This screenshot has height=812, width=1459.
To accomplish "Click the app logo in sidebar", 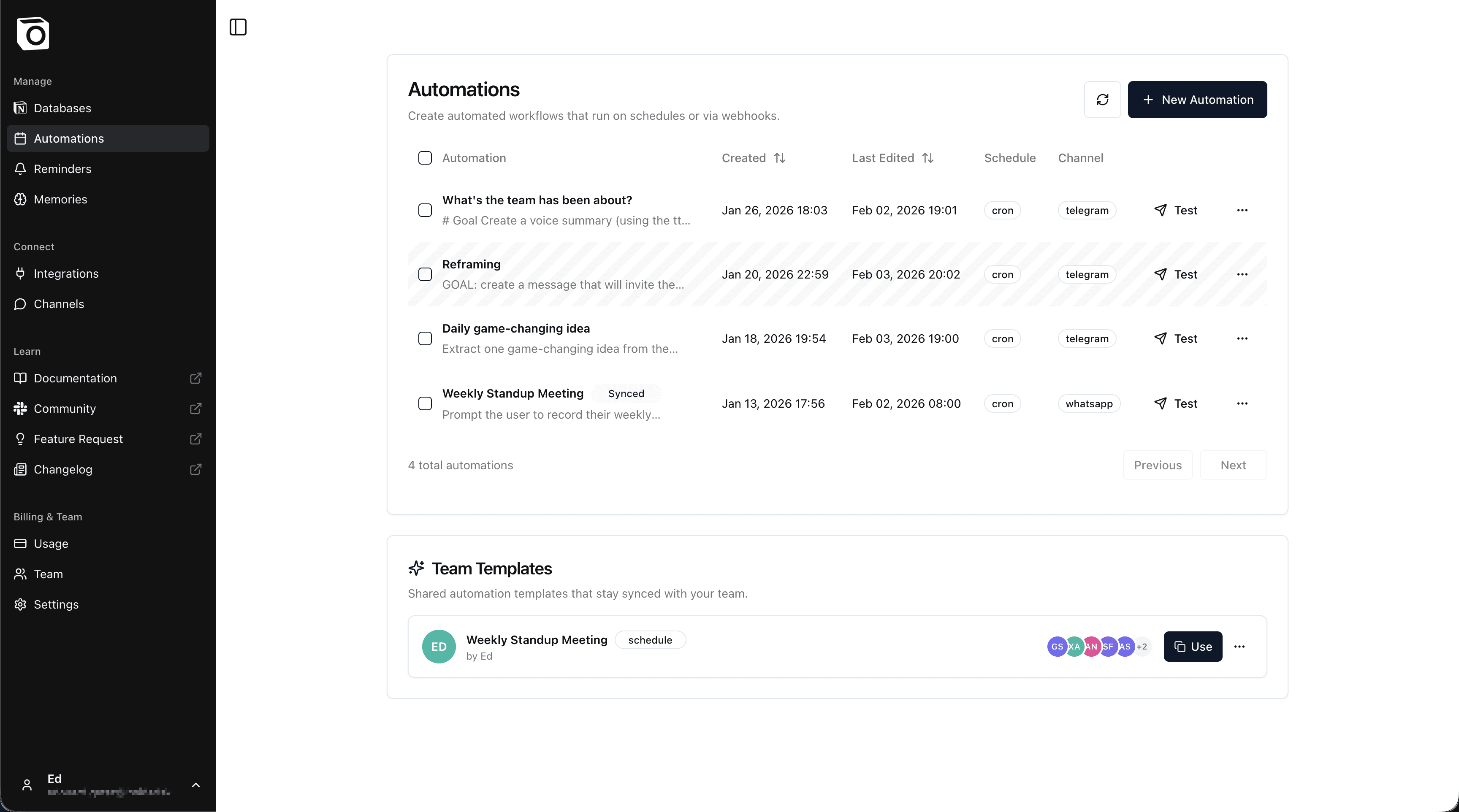I will tap(33, 34).
